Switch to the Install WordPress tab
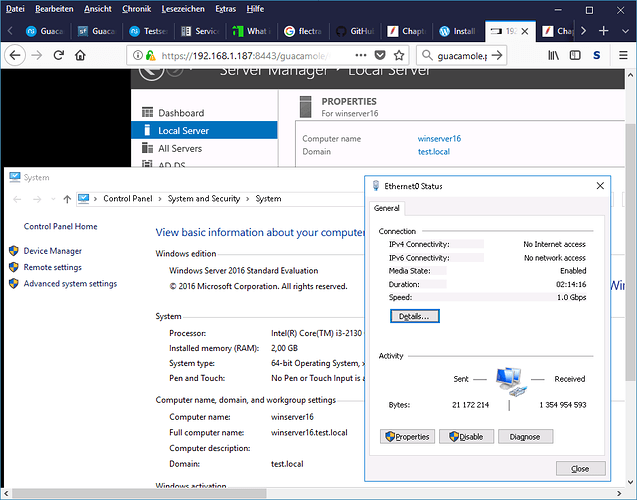Viewport: 637px width, 500px height. 458,31
